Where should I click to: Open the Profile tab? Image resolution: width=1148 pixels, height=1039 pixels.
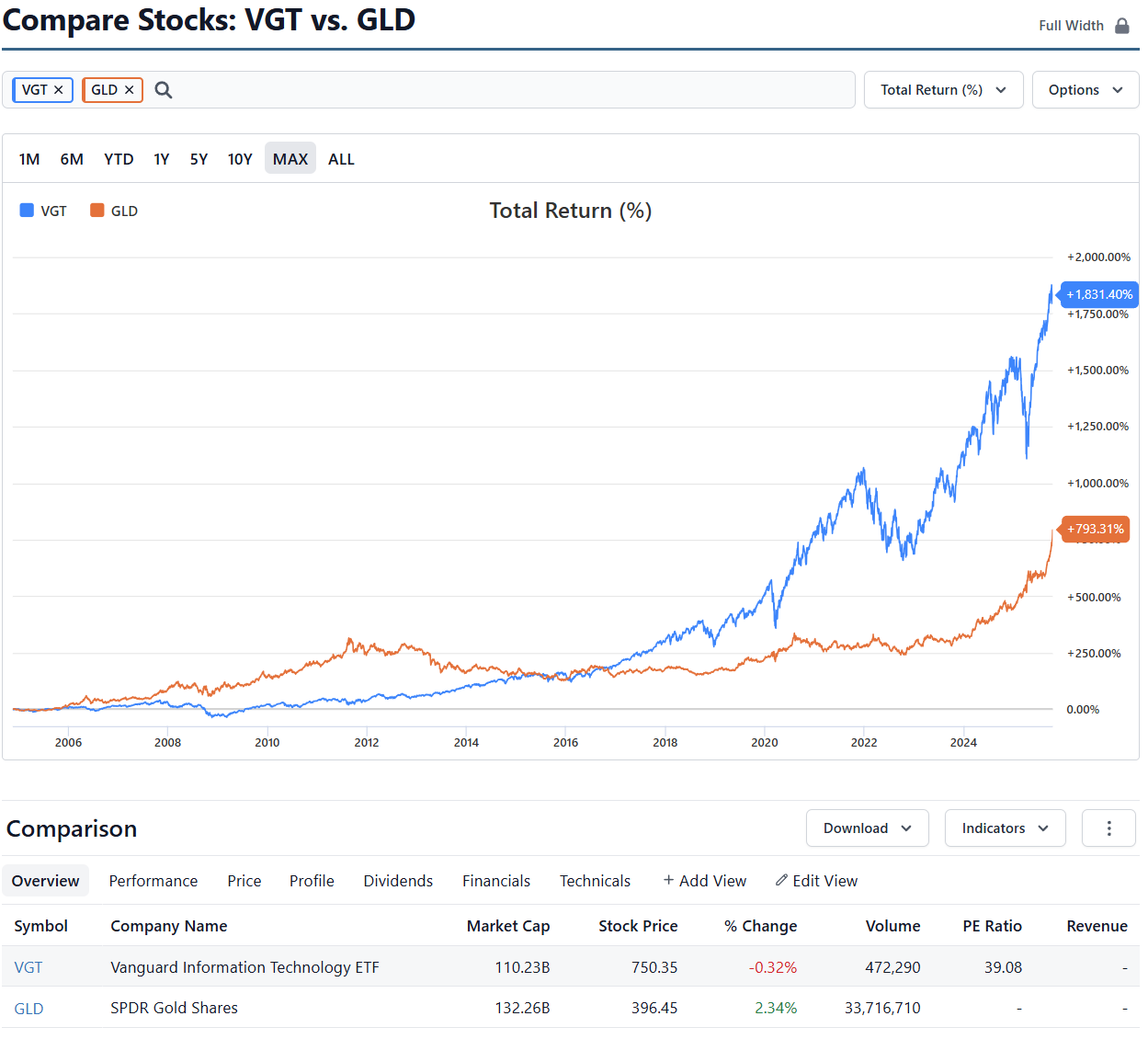[x=312, y=881]
